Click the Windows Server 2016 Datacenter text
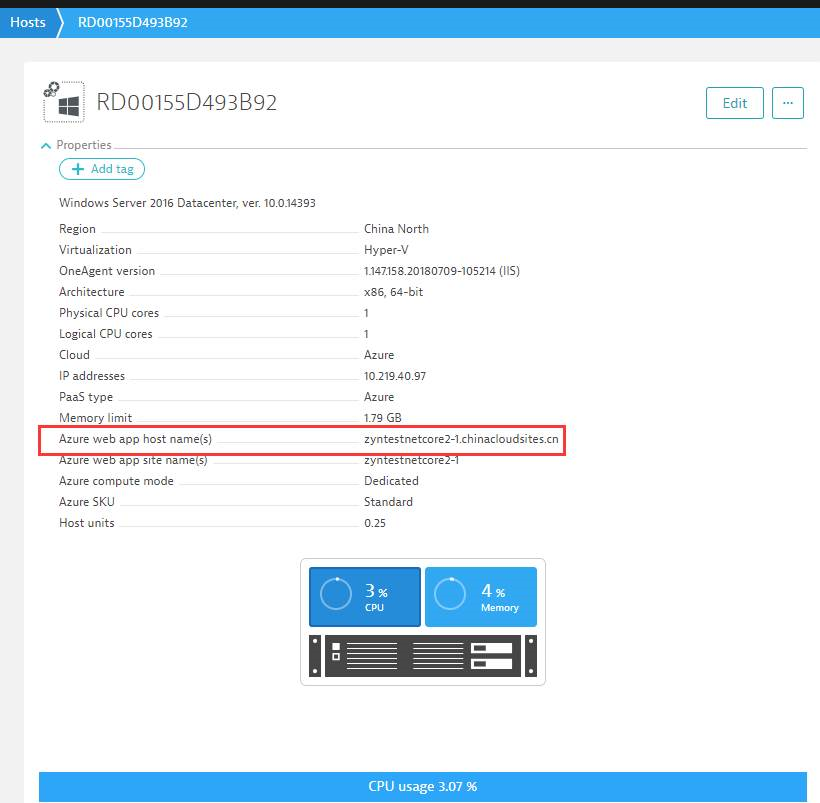Viewport: 820px width, 803px height. pyautogui.click(x=187, y=203)
